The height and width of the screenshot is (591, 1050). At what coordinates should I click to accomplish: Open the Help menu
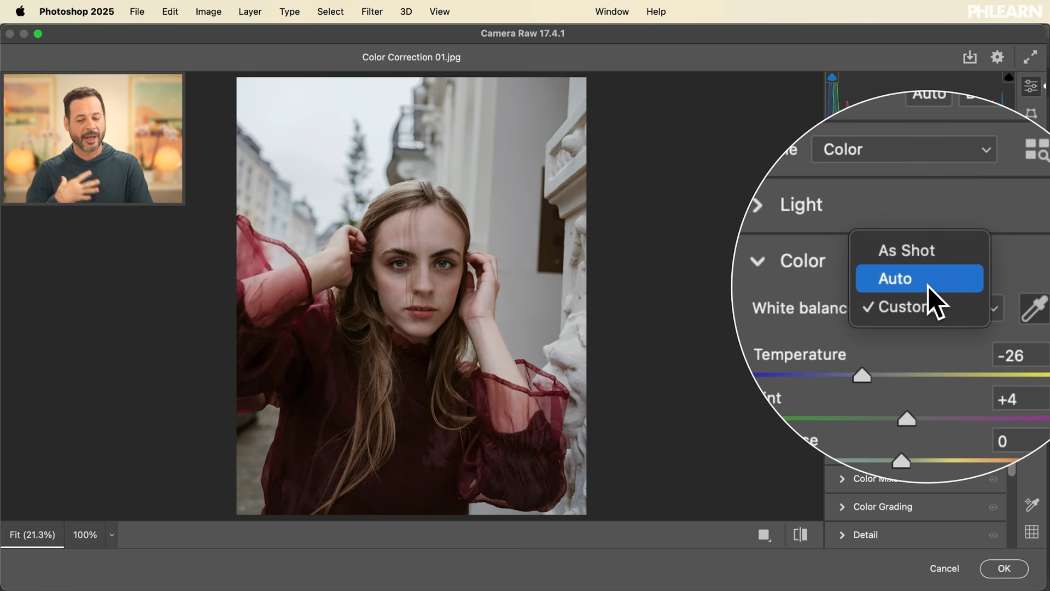coord(656,11)
